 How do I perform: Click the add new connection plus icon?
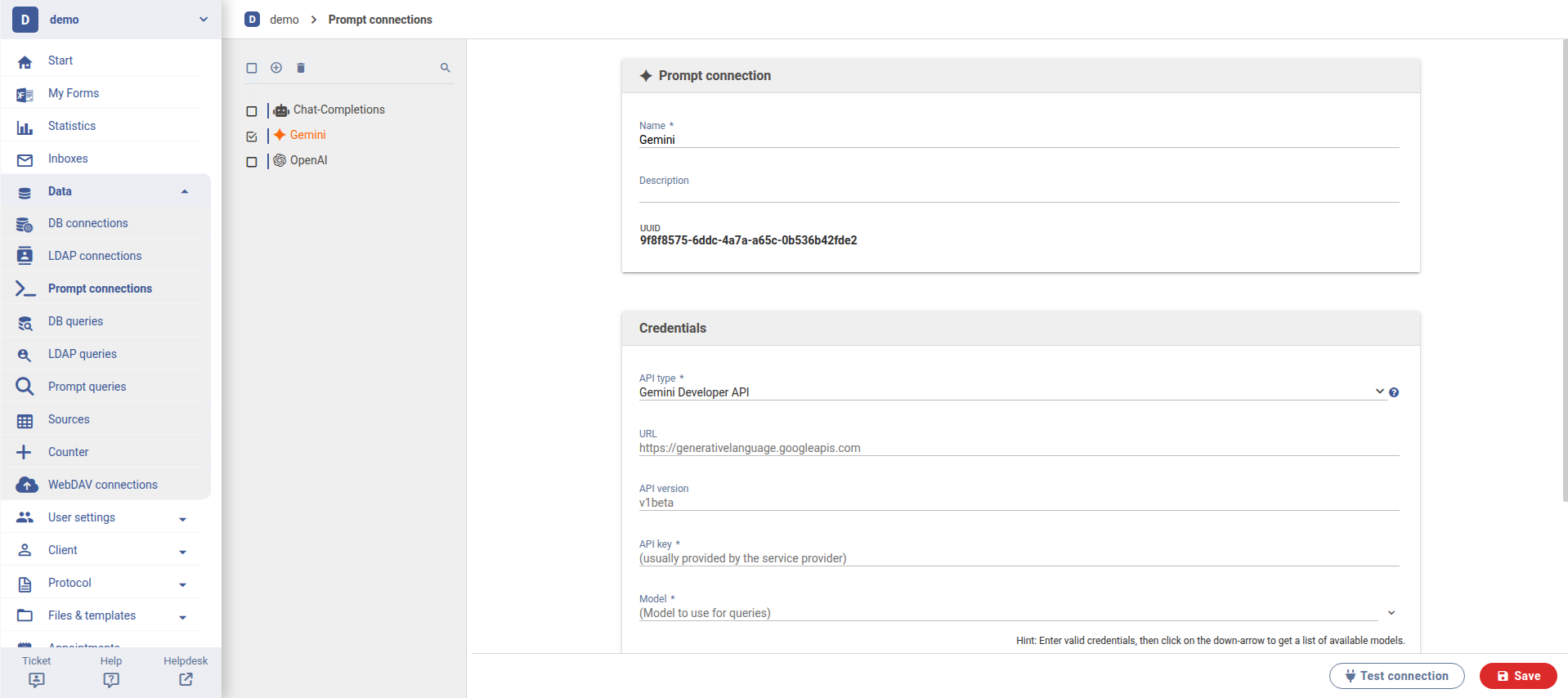[x=276, y=68]
